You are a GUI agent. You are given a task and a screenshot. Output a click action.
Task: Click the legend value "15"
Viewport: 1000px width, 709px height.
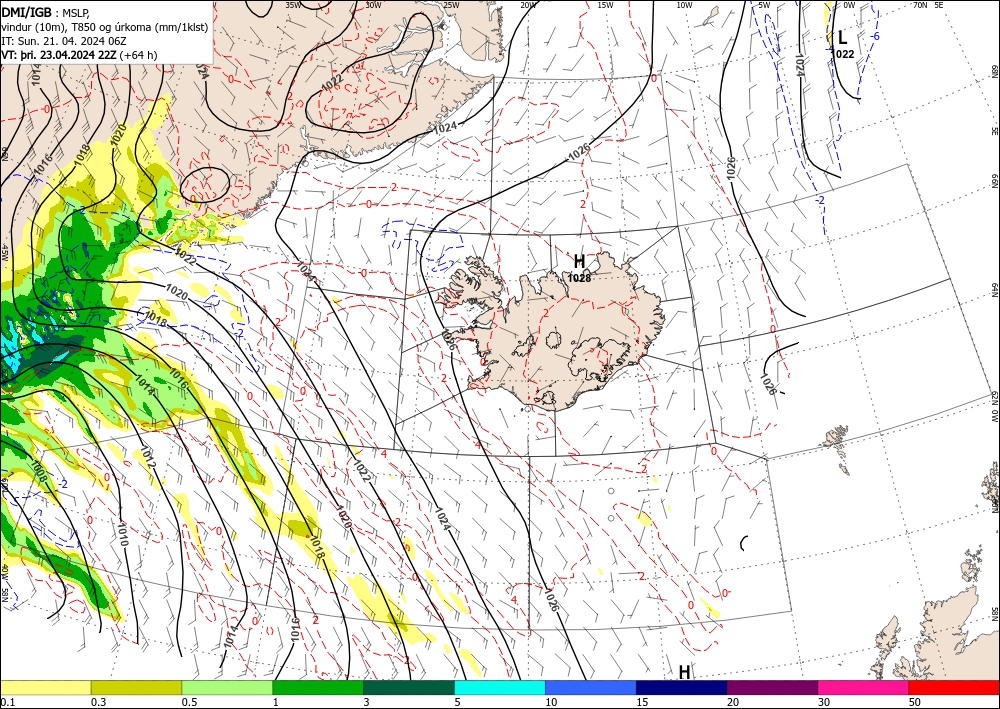(642, 702)
